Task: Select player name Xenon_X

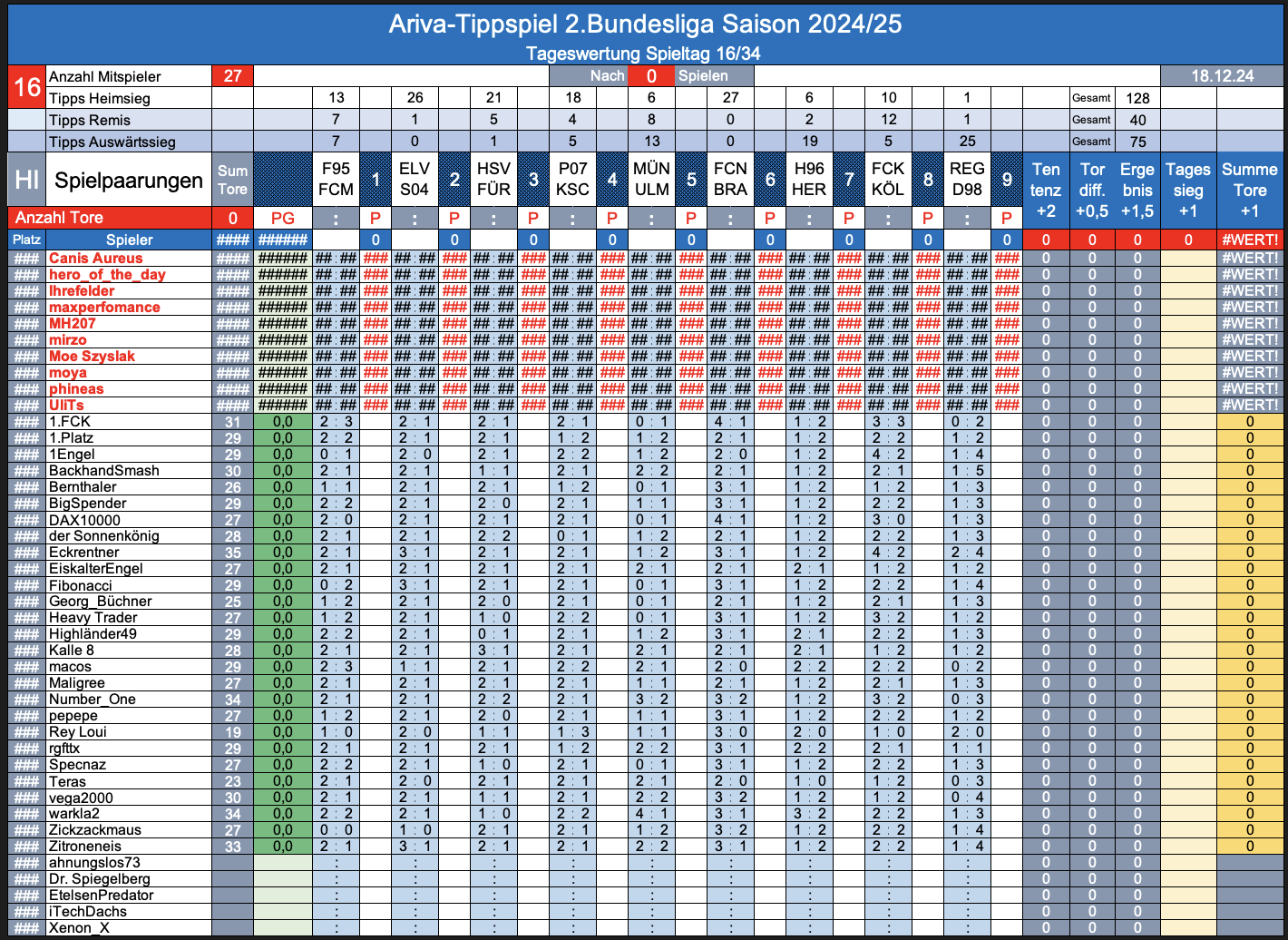Action: pos(78,928)
